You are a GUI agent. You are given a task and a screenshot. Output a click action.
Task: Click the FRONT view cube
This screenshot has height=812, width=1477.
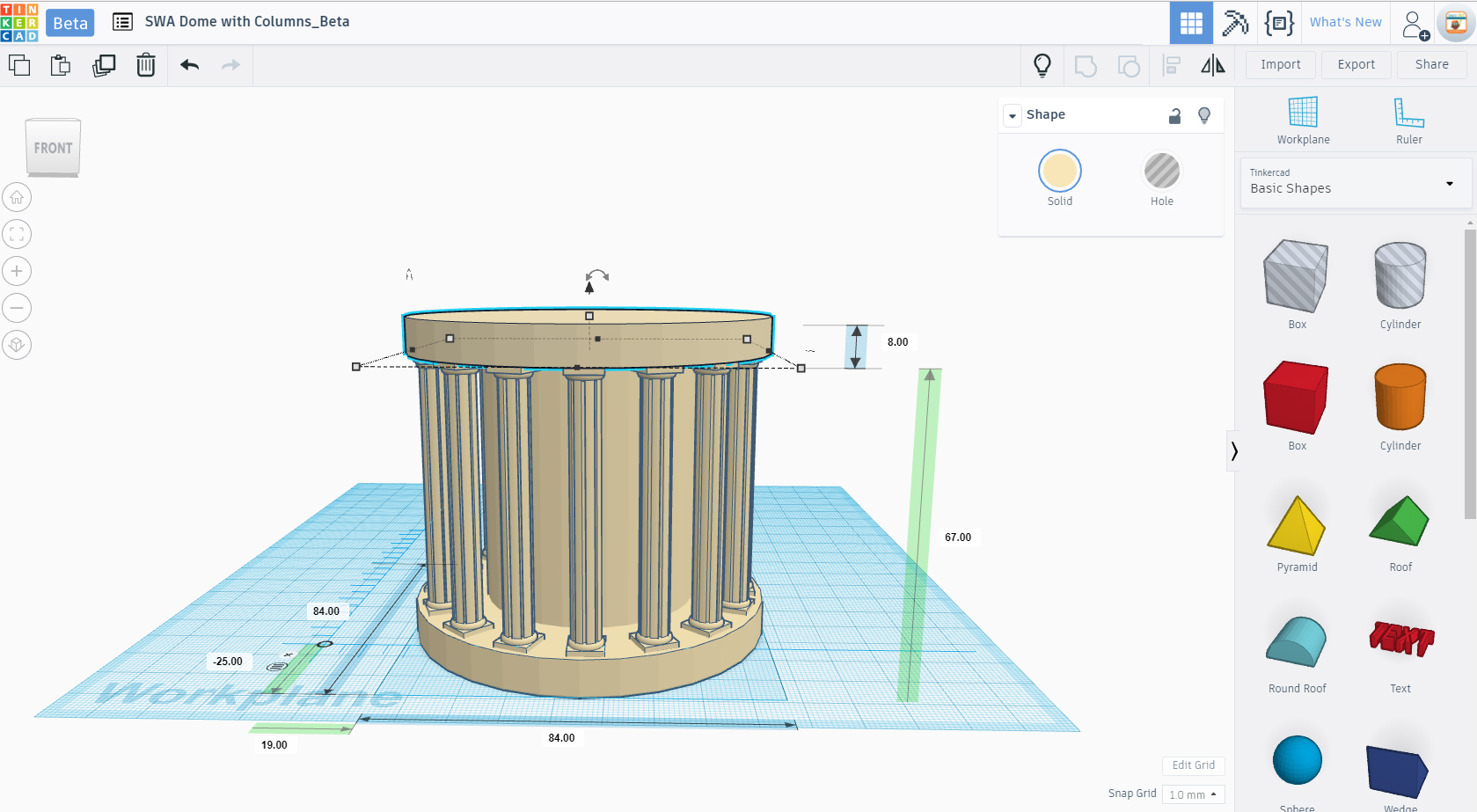point(53,148)
